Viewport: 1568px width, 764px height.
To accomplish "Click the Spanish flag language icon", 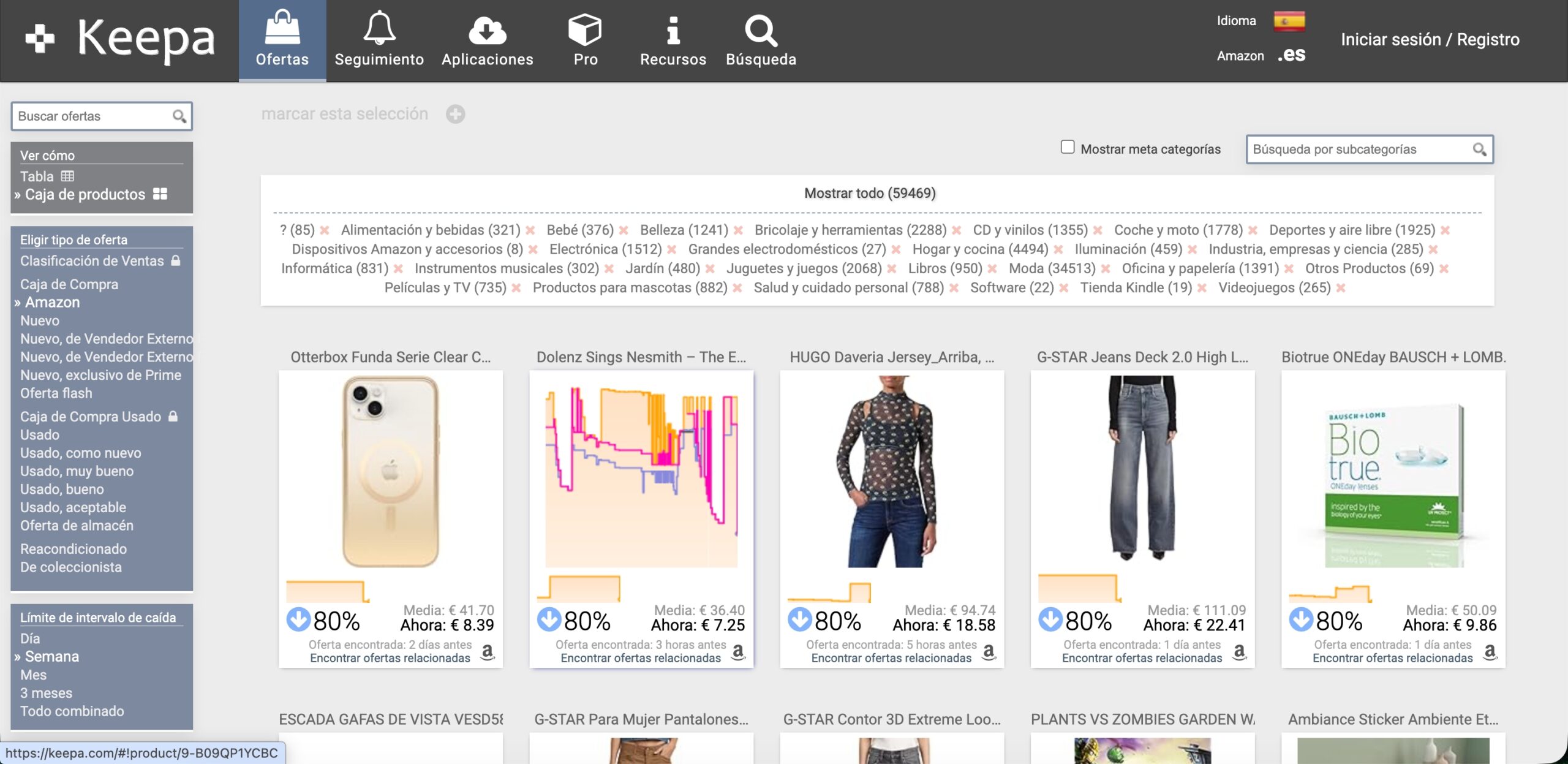I will 1289,21.
